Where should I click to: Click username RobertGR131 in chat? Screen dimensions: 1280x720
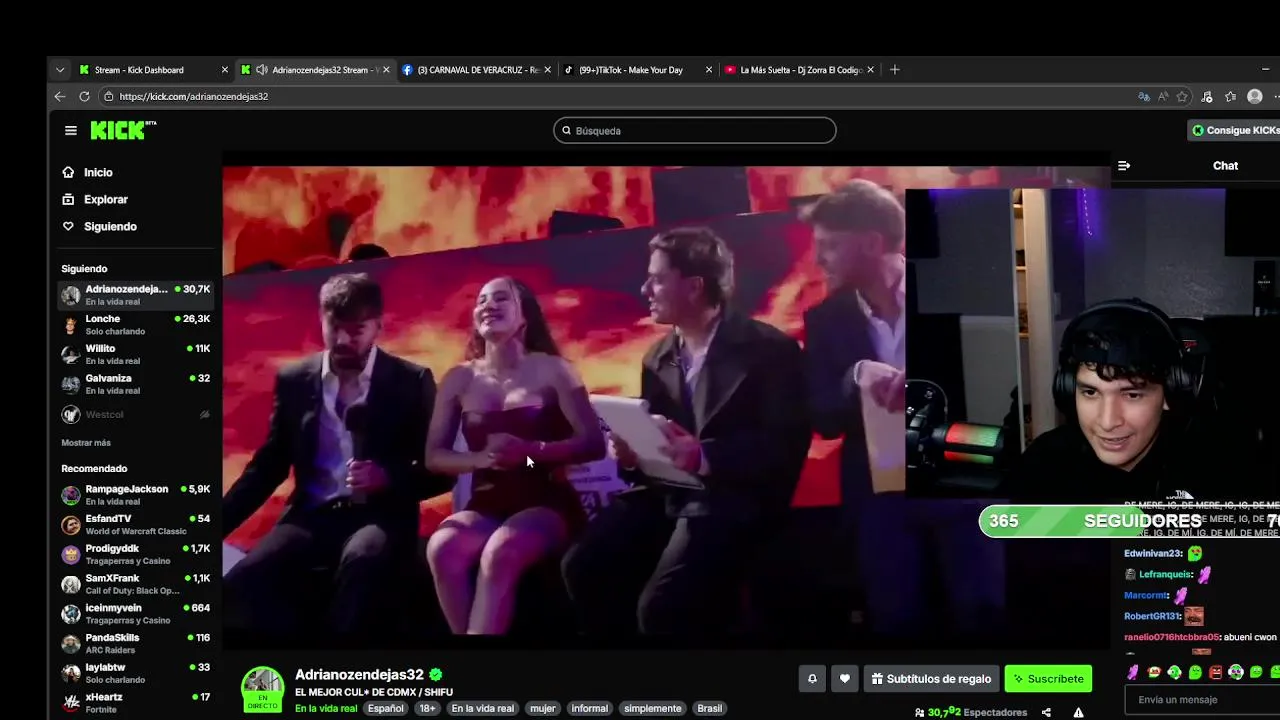1151,617
